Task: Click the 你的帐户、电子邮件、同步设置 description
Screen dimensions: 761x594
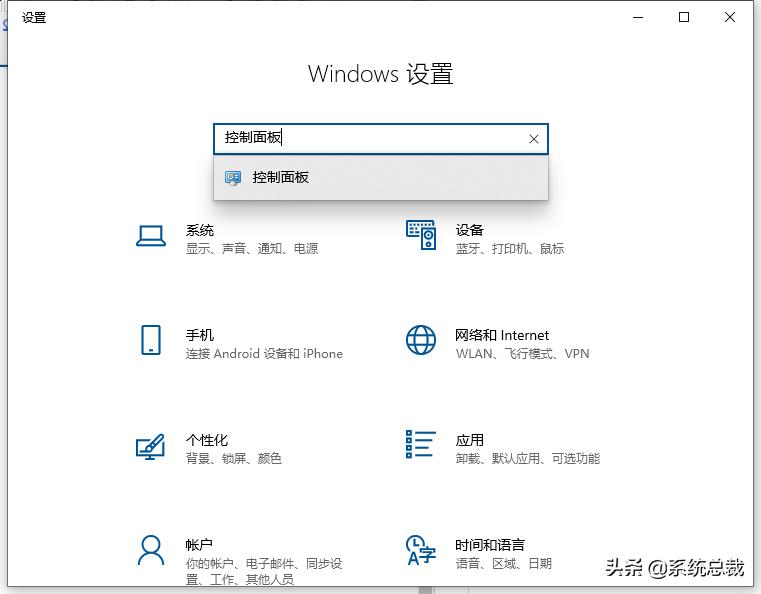Action: pos(264,571)
